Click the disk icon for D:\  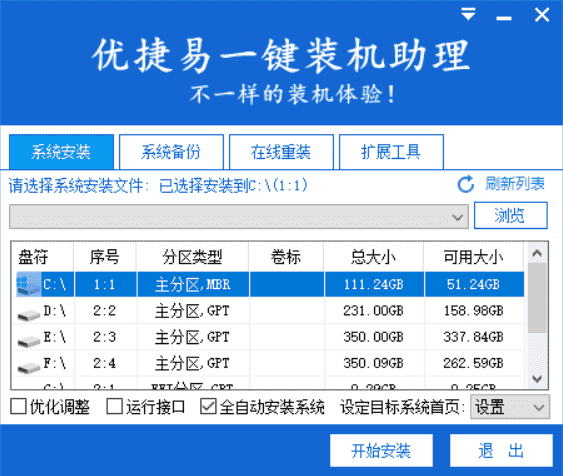29,315
